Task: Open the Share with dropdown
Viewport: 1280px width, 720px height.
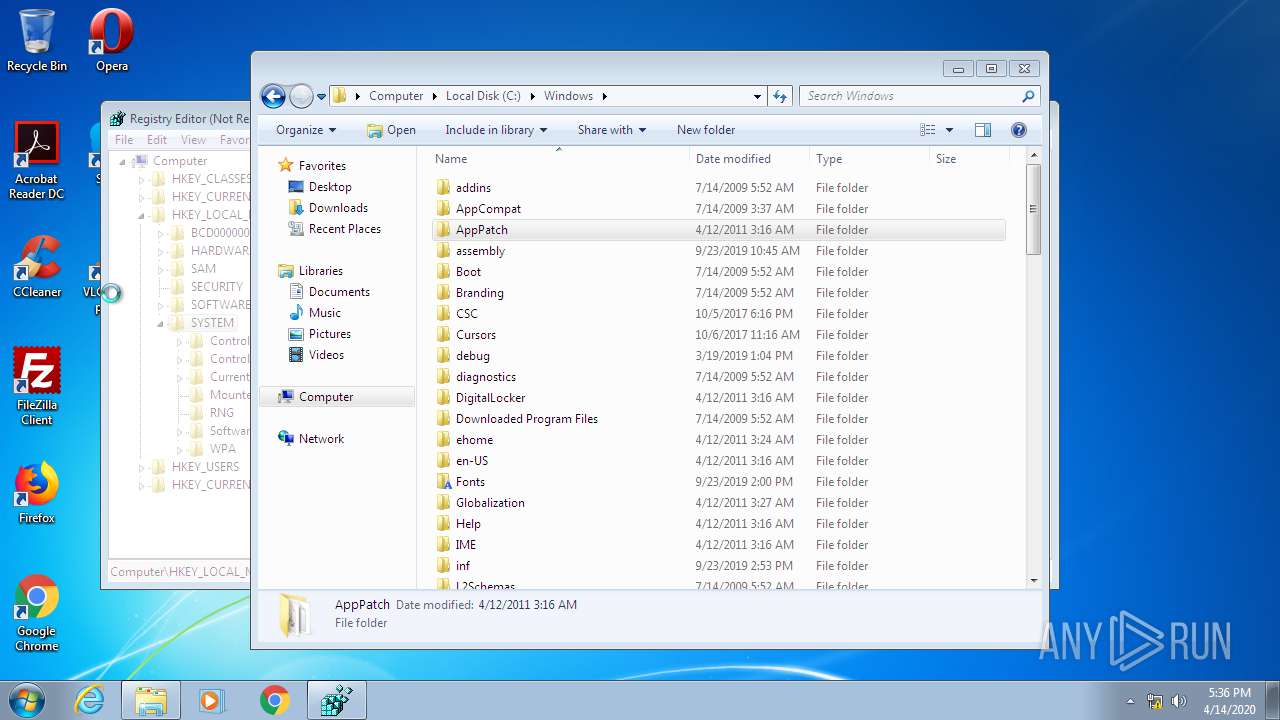Action: click(612, 130)
